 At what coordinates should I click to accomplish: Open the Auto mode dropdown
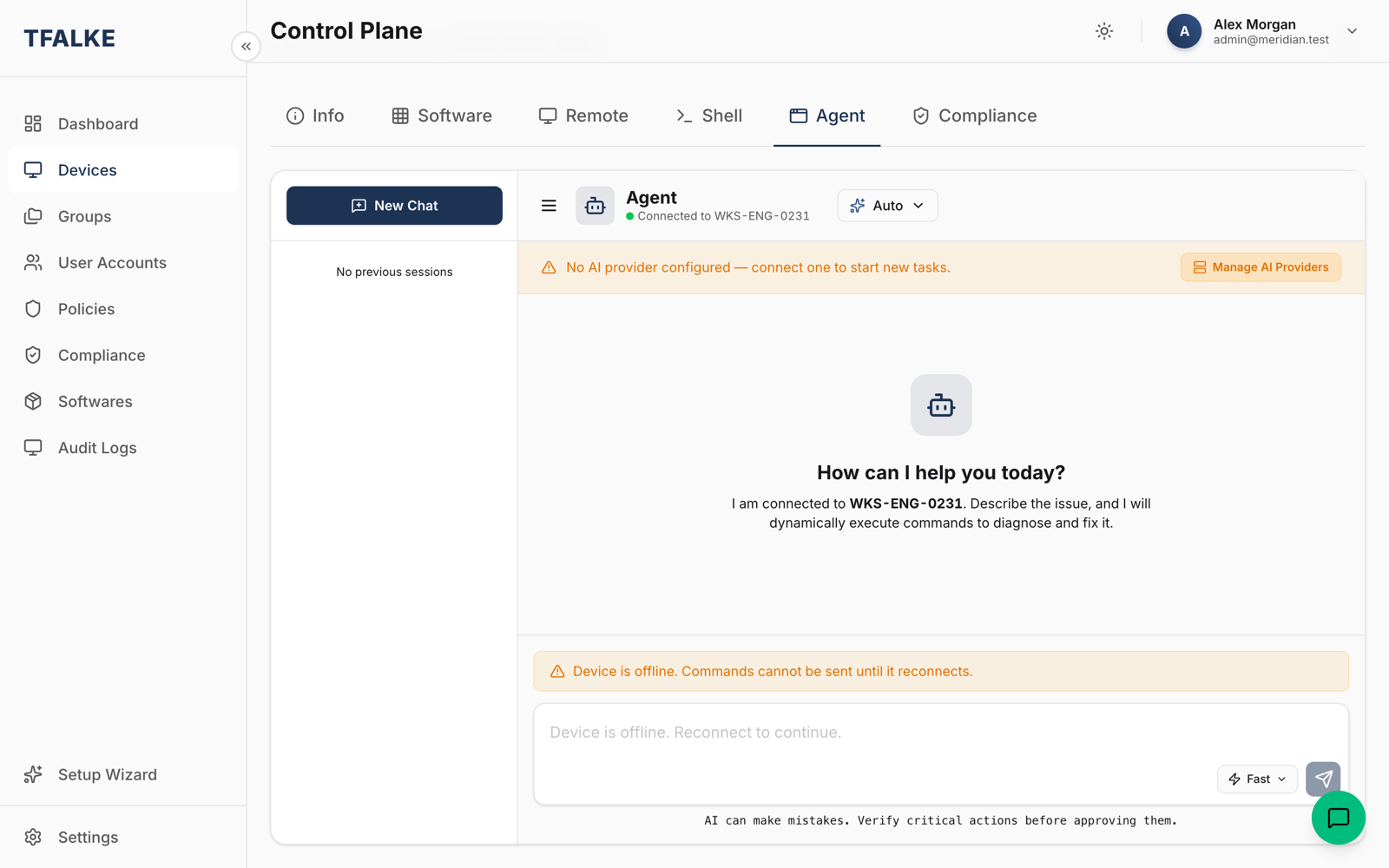887,206
